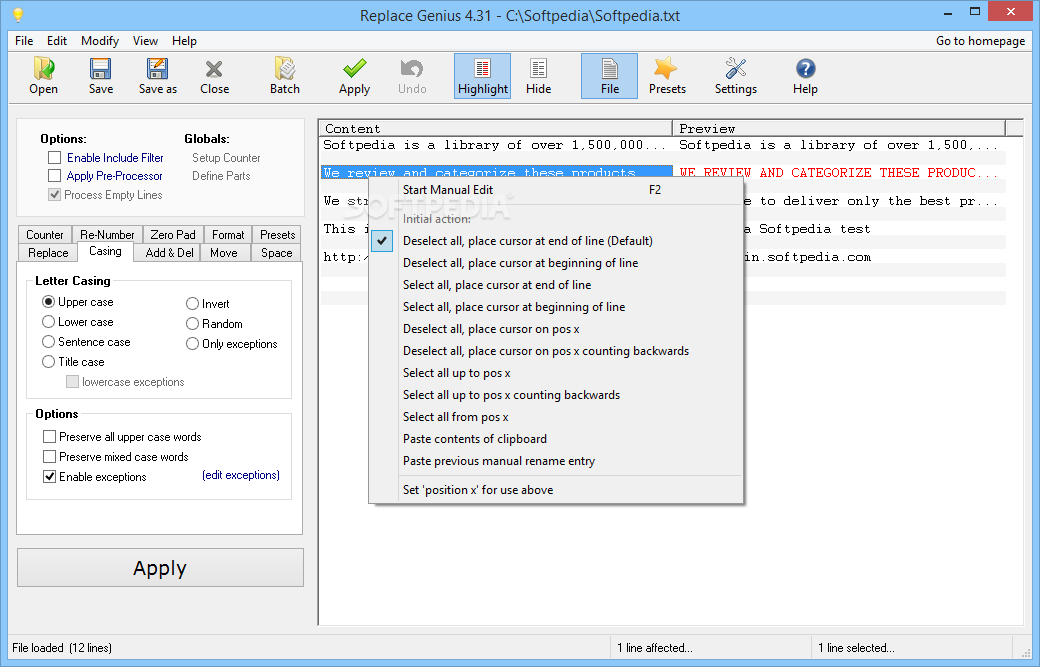Close the file using the Close X icon

(x=214, y=76)
